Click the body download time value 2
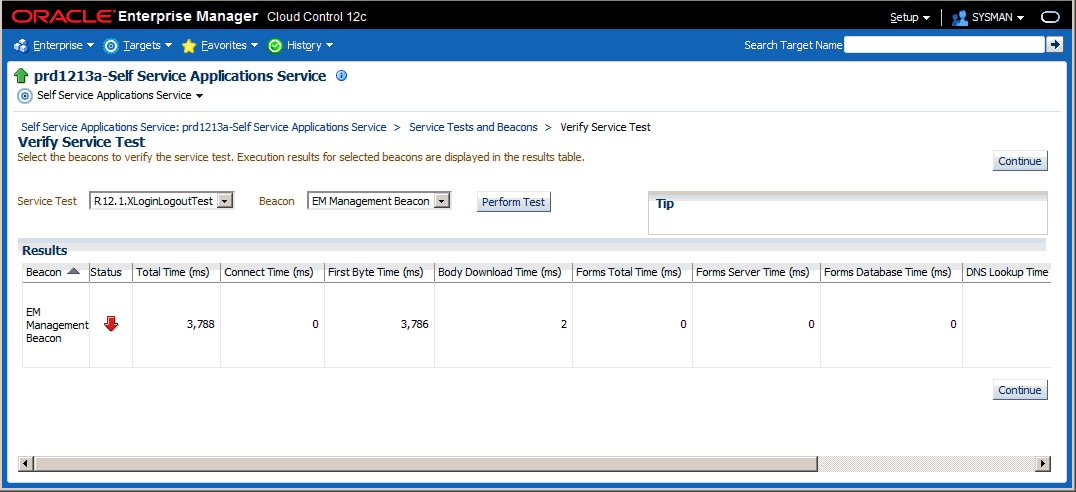 (x=563, y=325)
